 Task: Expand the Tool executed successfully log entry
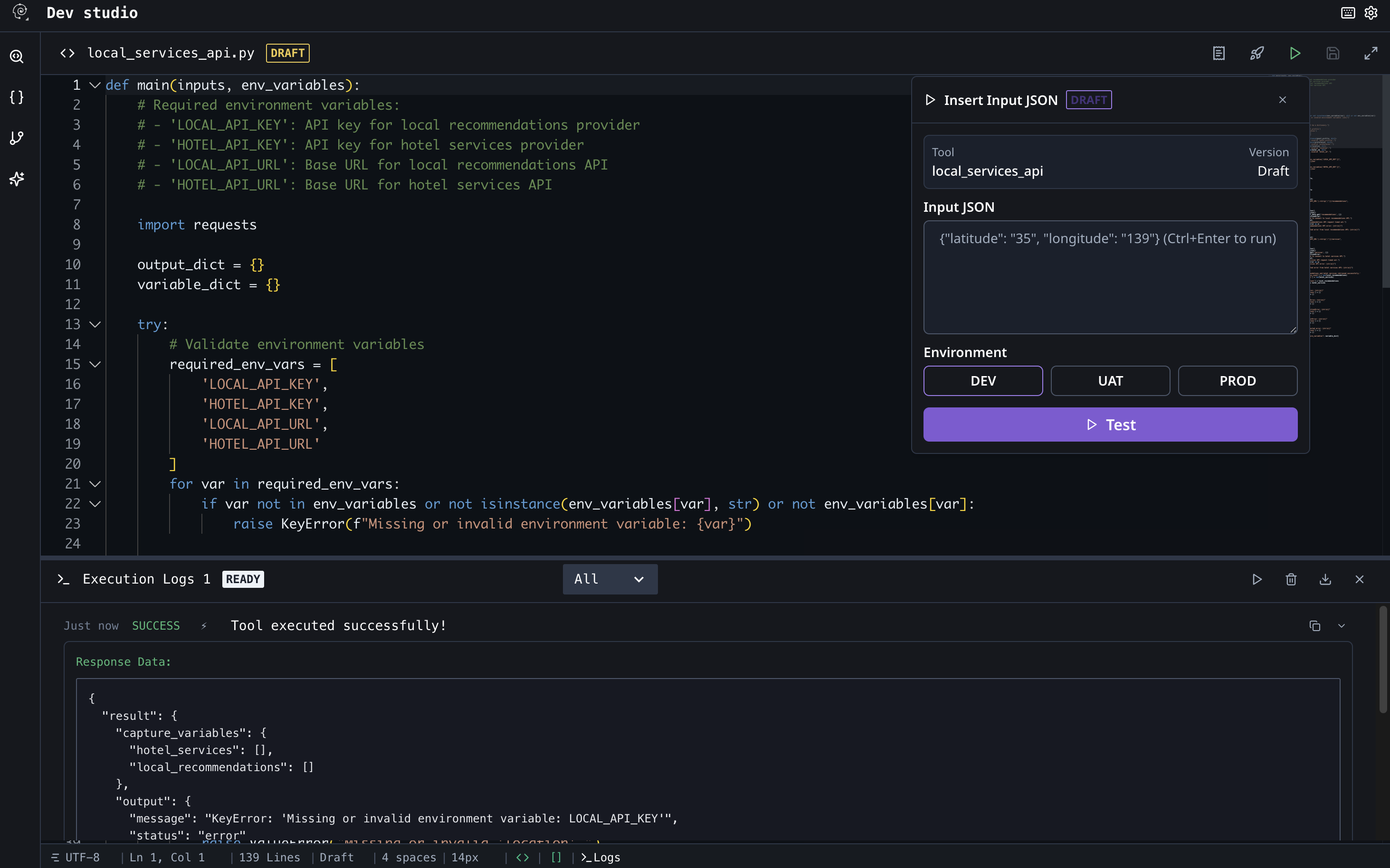(x=1342, y=626)
